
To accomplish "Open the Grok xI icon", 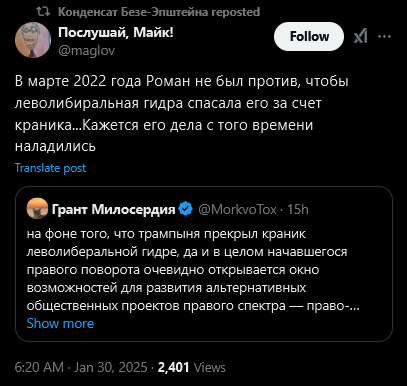I will (360, 36).
